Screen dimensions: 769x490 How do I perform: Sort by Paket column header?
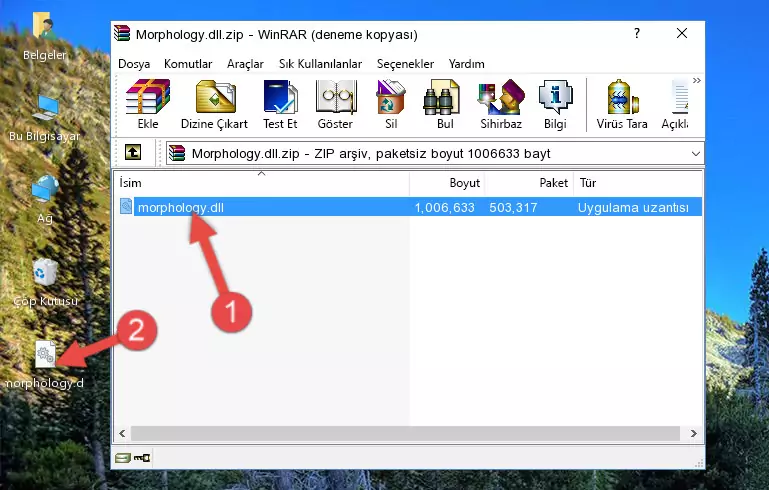click(x=529, y=183)
